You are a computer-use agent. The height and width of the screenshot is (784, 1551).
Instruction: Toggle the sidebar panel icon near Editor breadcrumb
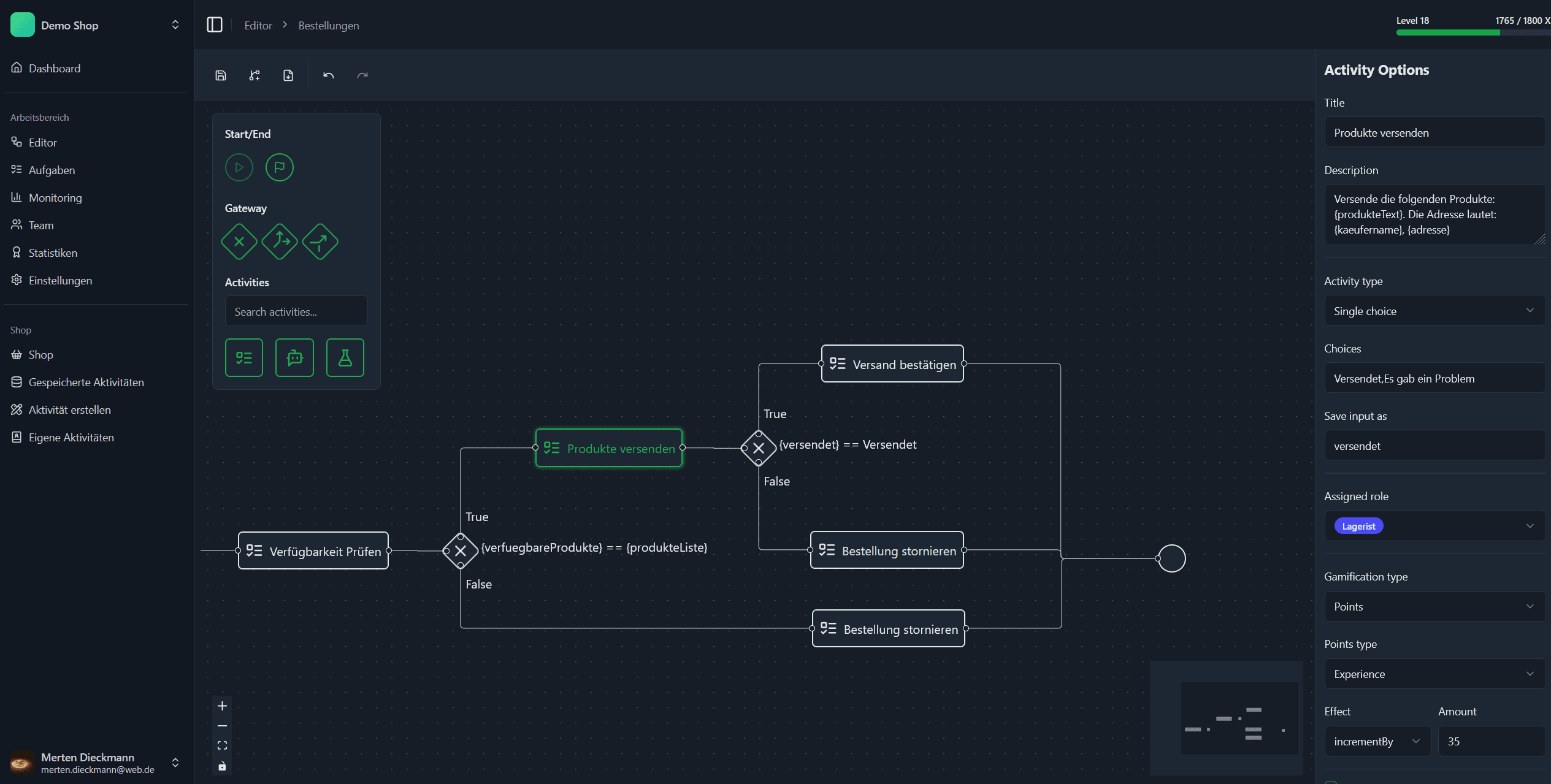[x=215, y=25]
